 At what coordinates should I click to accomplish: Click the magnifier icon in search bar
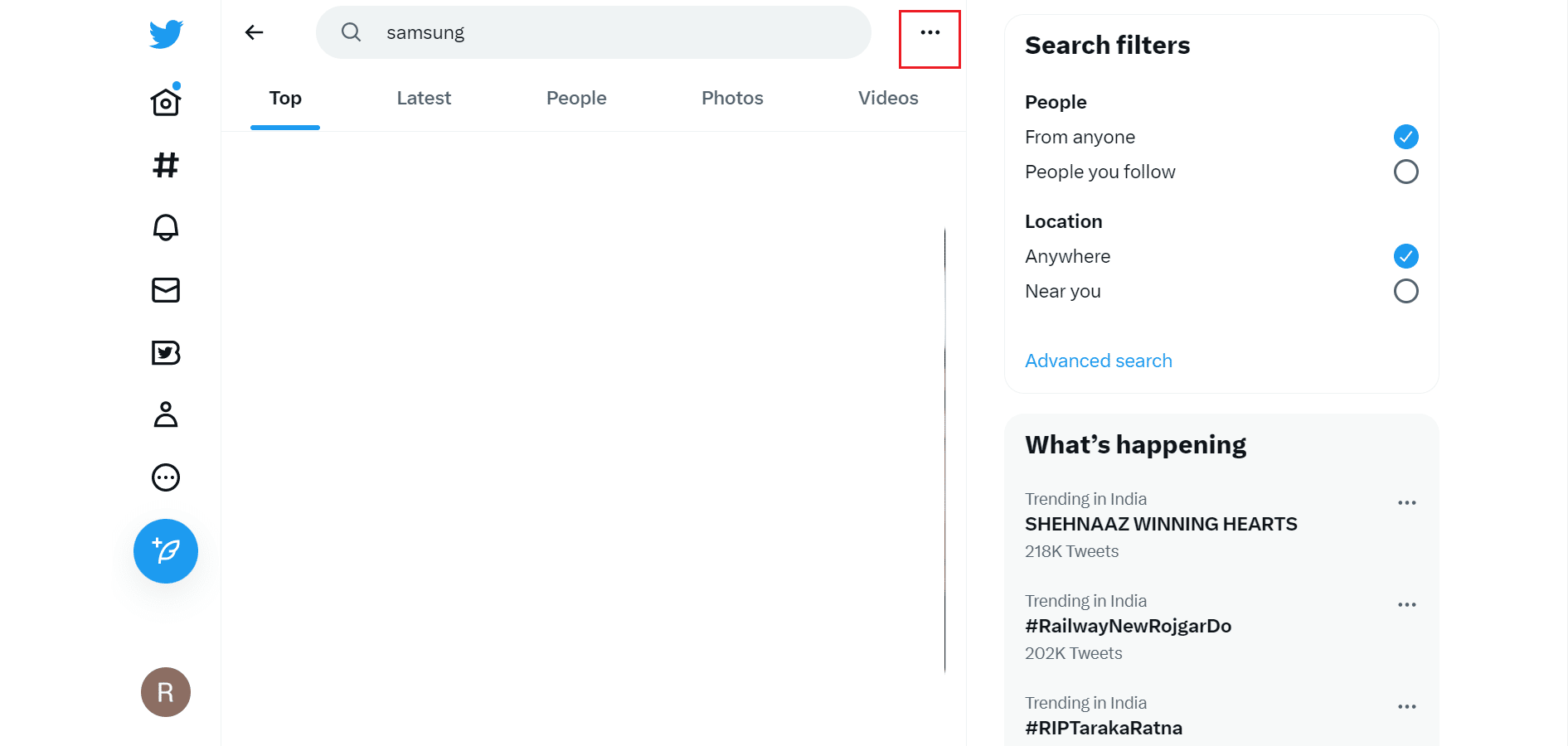(352, 32)
